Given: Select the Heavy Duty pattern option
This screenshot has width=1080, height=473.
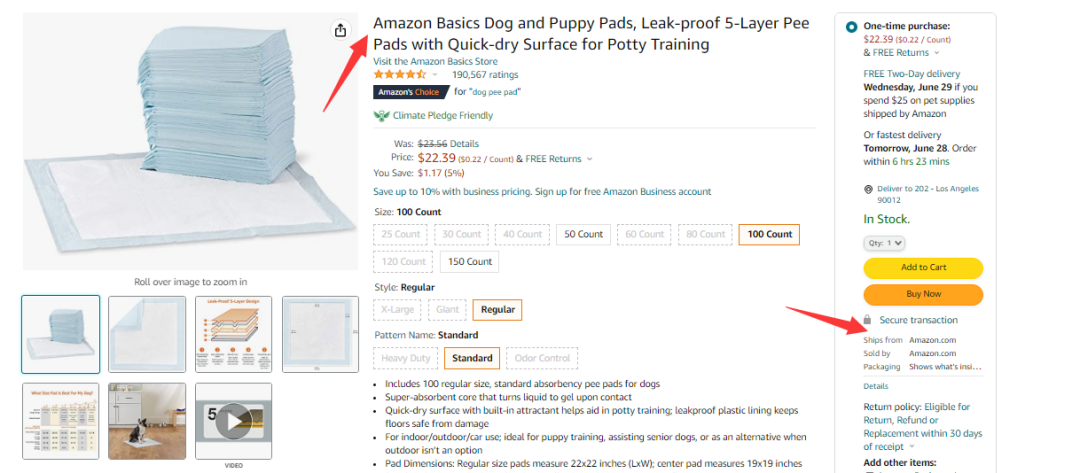Looking at the screenshot, I should tap(406, 358).
